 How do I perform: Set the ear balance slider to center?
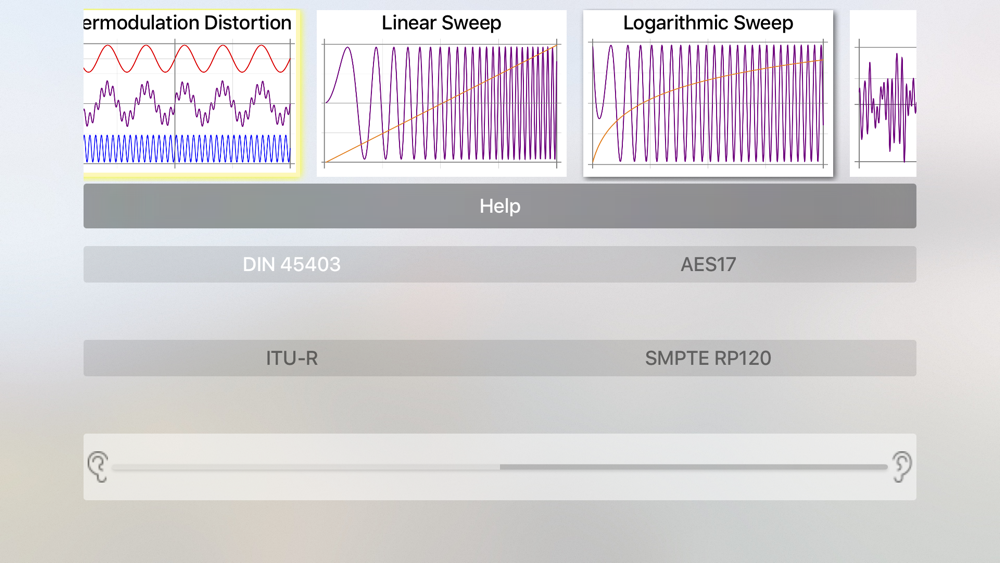tap(500, 467)
